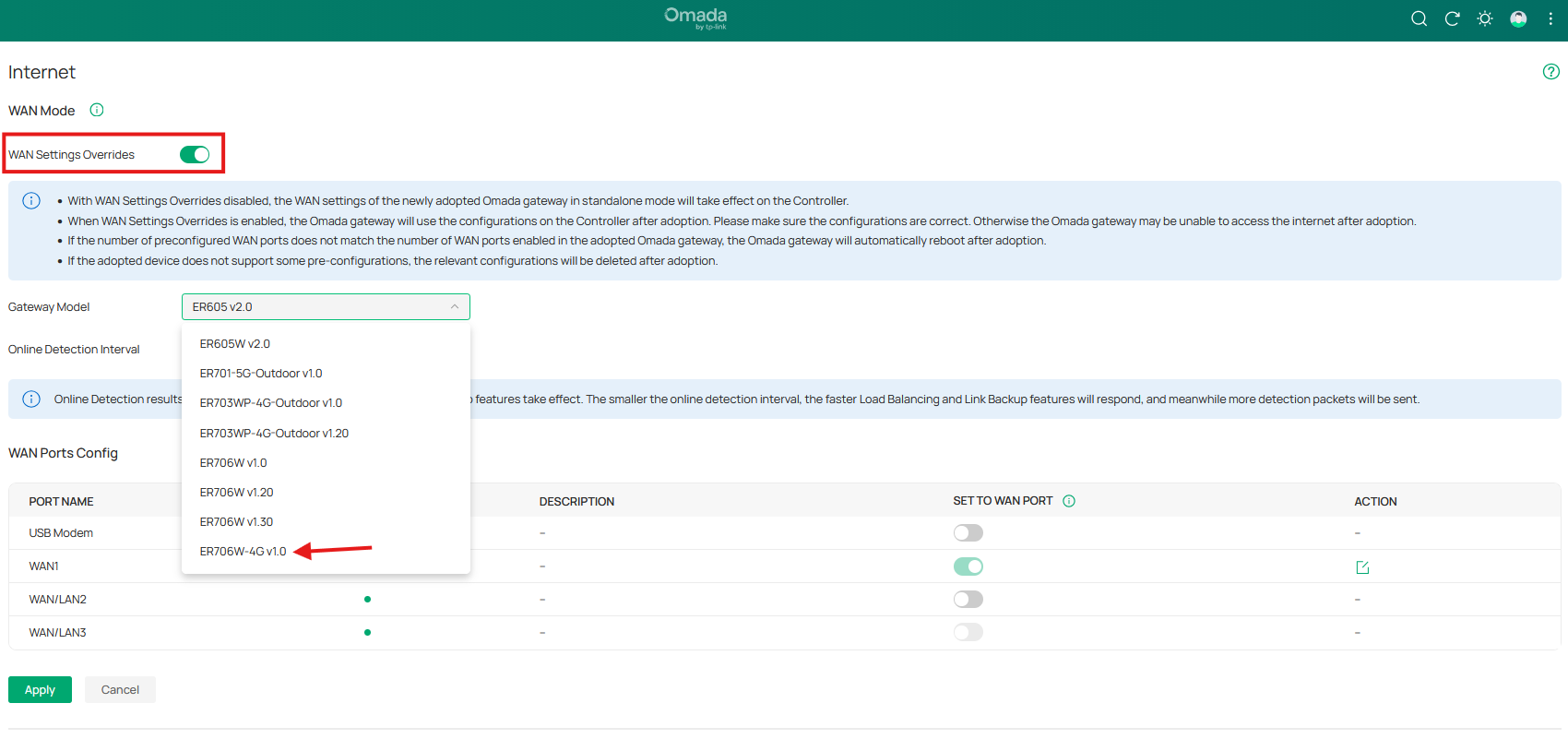
Task: Click the WAN Ports Config heading
Action: point(63,453)
